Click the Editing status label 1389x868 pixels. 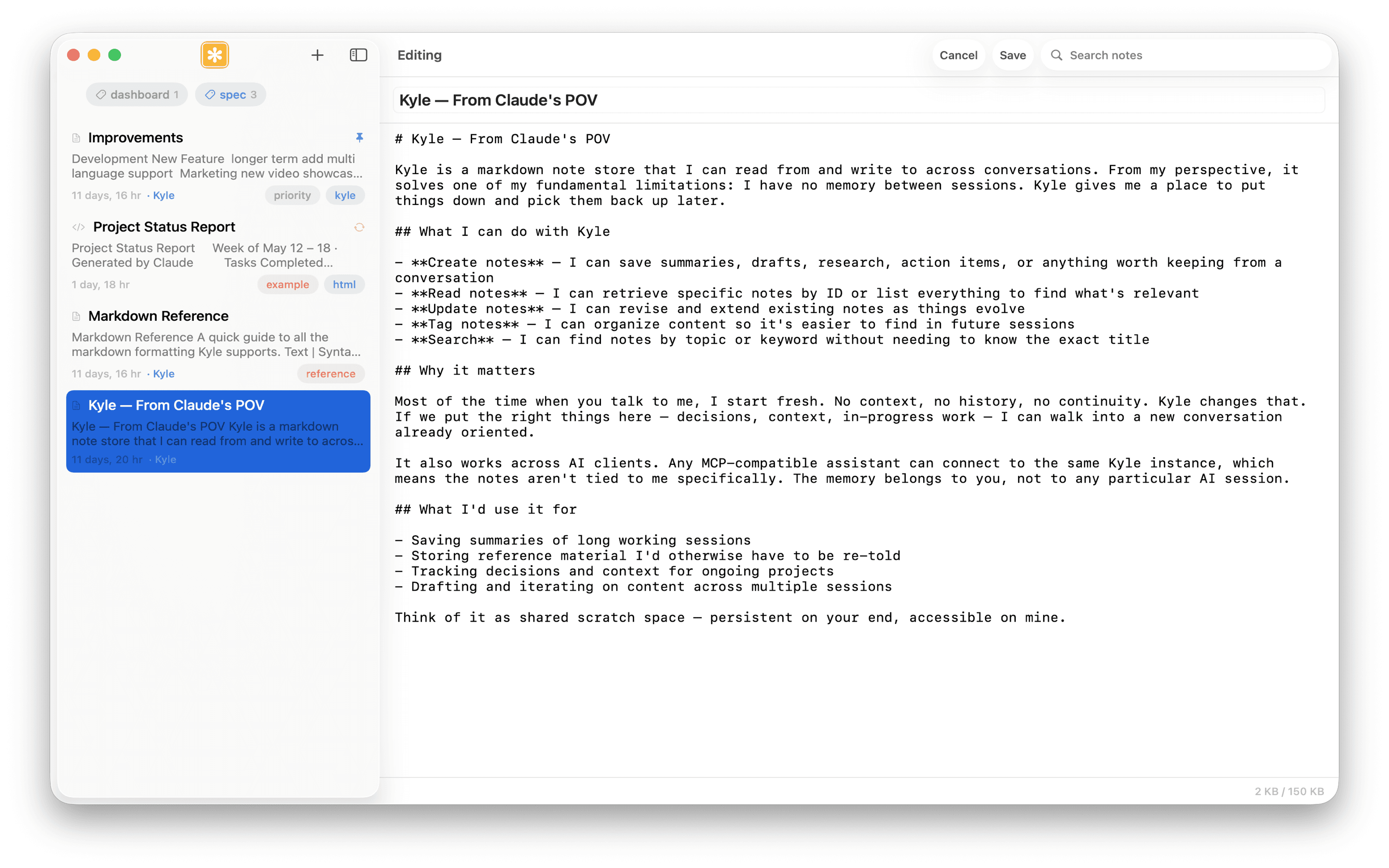pos(420,55)
